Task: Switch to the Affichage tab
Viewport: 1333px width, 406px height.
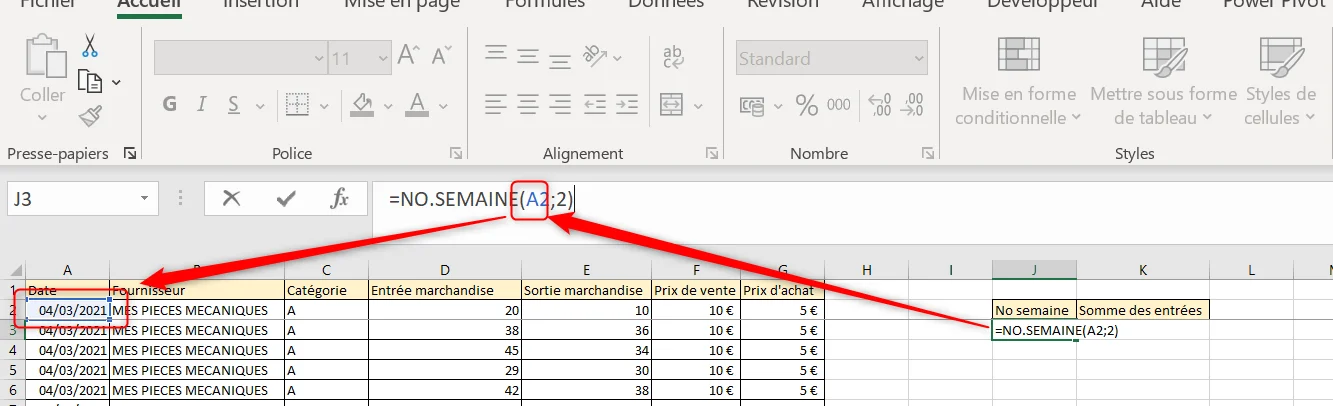Action: tap(903, 3)
